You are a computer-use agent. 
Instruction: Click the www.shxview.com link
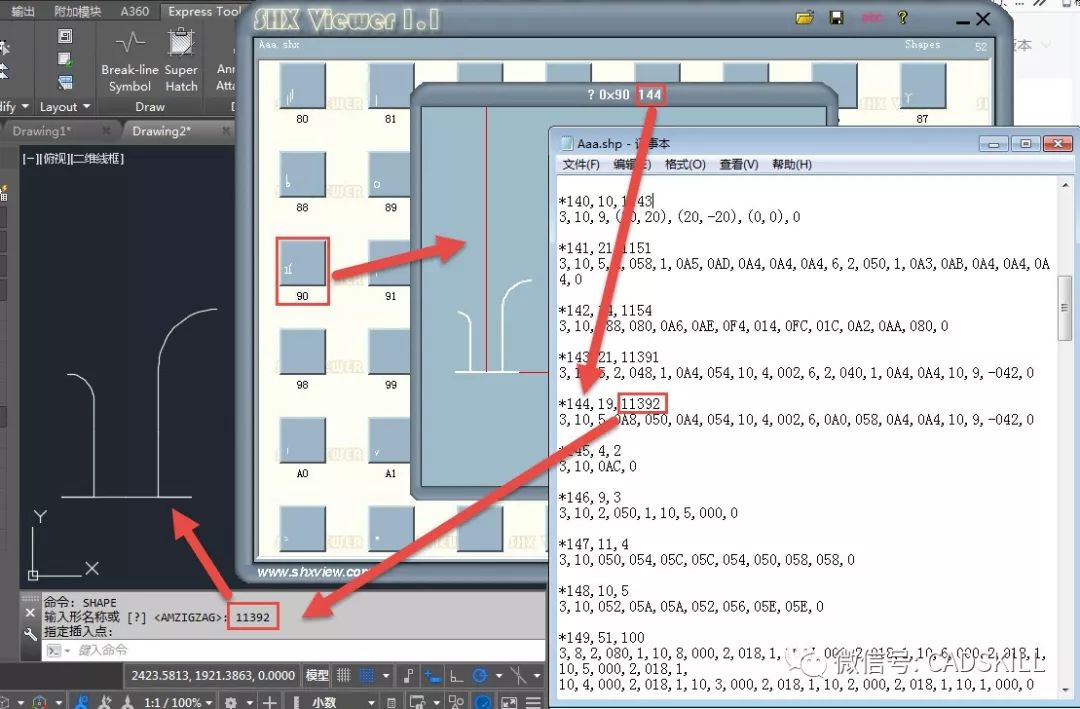pyautogui.click(x=313, y=572)
